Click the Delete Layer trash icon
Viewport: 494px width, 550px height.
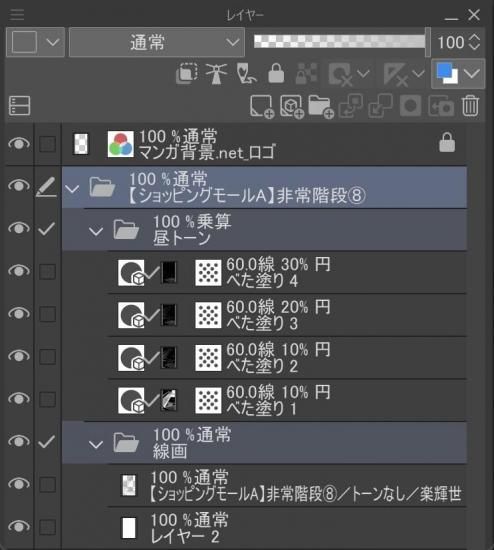coord(470,106)
